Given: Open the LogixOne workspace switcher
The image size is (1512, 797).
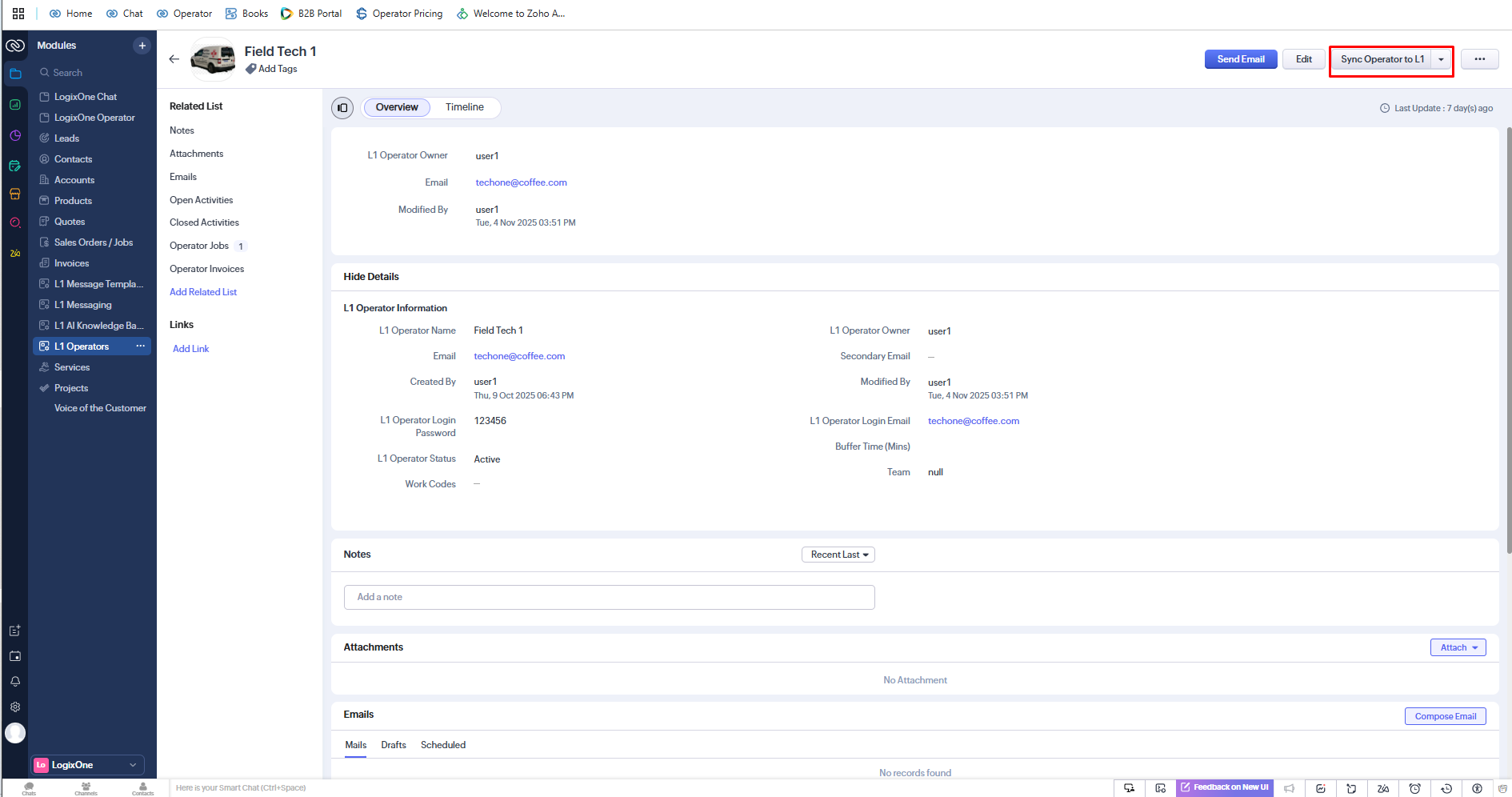Looking at the screenshot, I should [x=87, y=765].
